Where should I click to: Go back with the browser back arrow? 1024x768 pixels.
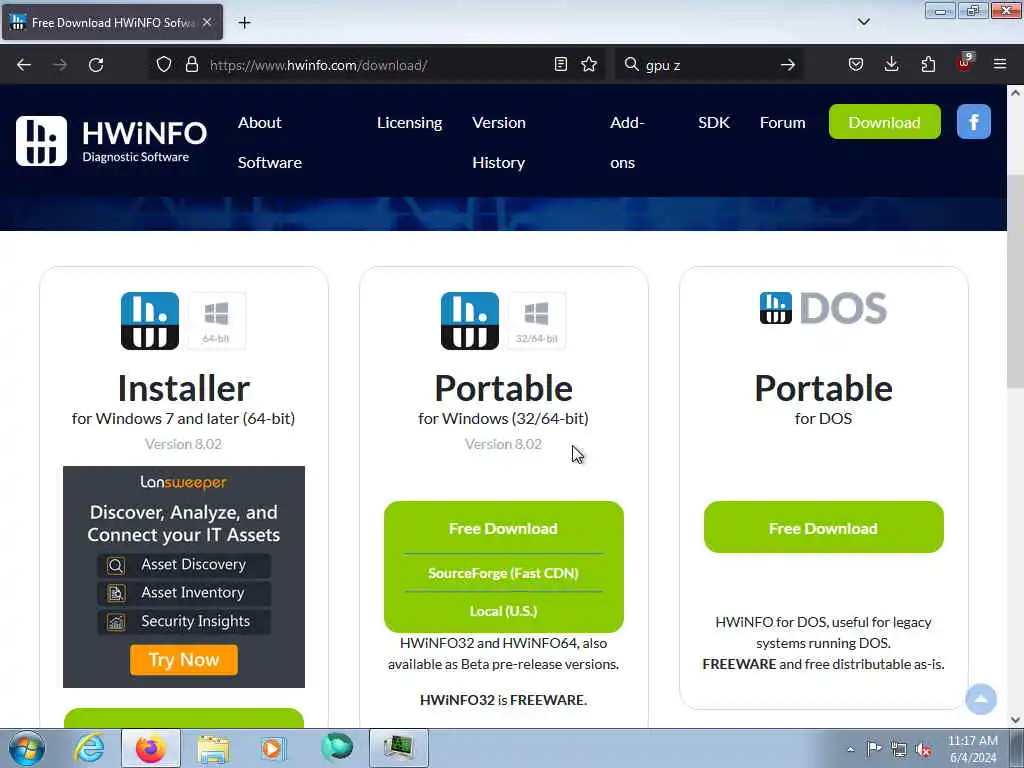pyautogui.click(x=24, y=65)
